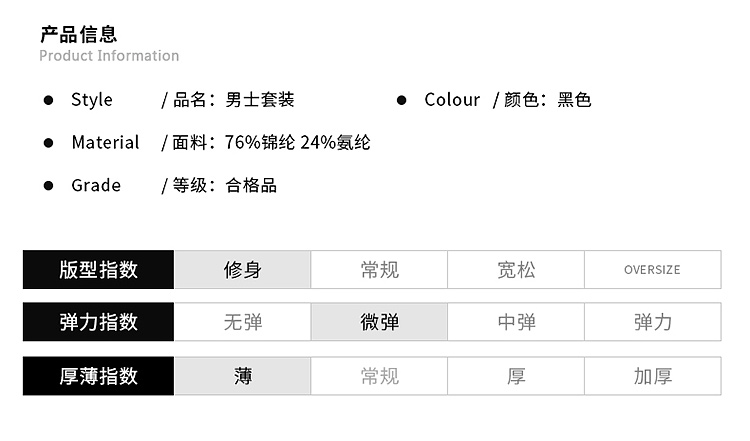Click the bullet point beside Material
The image size is (750, 441).
pos(47,143)
